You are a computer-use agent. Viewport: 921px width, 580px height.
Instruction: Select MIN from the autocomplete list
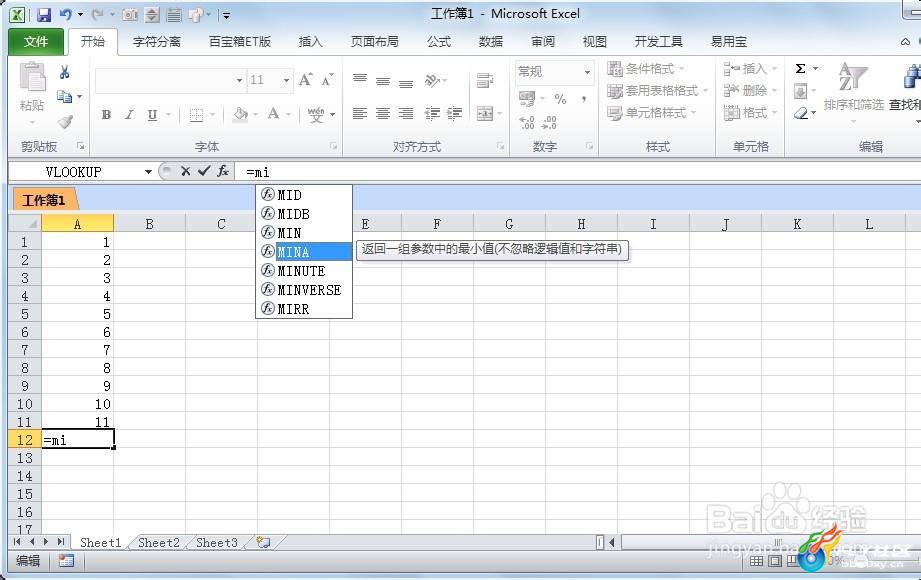pos(304,233)
